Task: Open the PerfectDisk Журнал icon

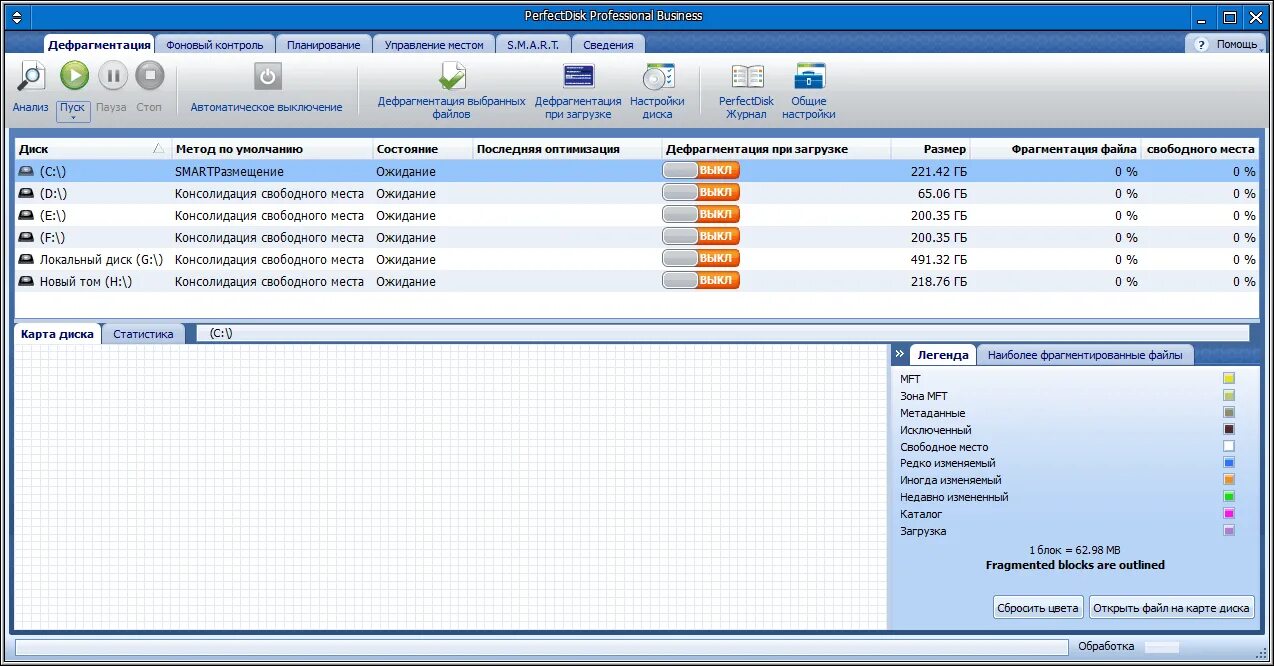Action: click(x=747, y=77)
